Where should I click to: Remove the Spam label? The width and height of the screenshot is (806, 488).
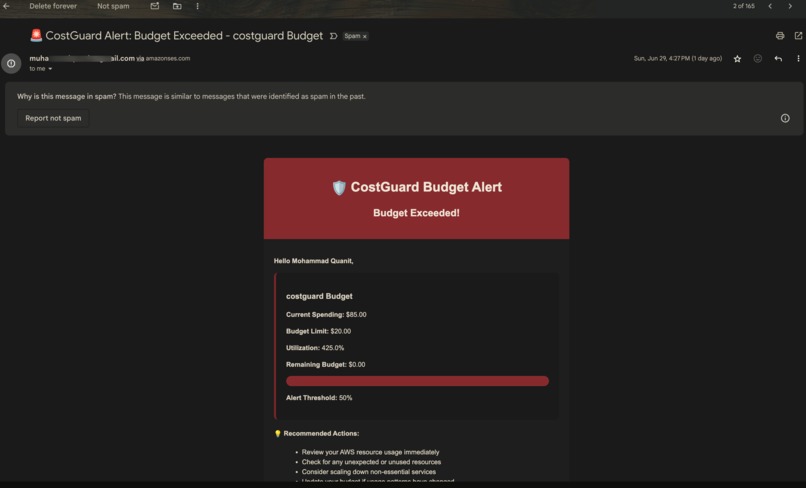(x=364, y=37)
